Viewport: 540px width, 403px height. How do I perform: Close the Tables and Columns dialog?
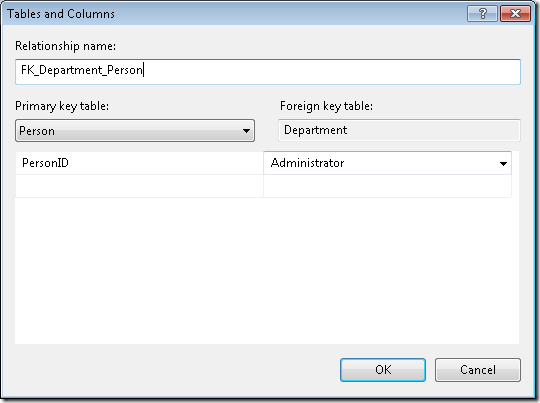(x=515, y=14)
